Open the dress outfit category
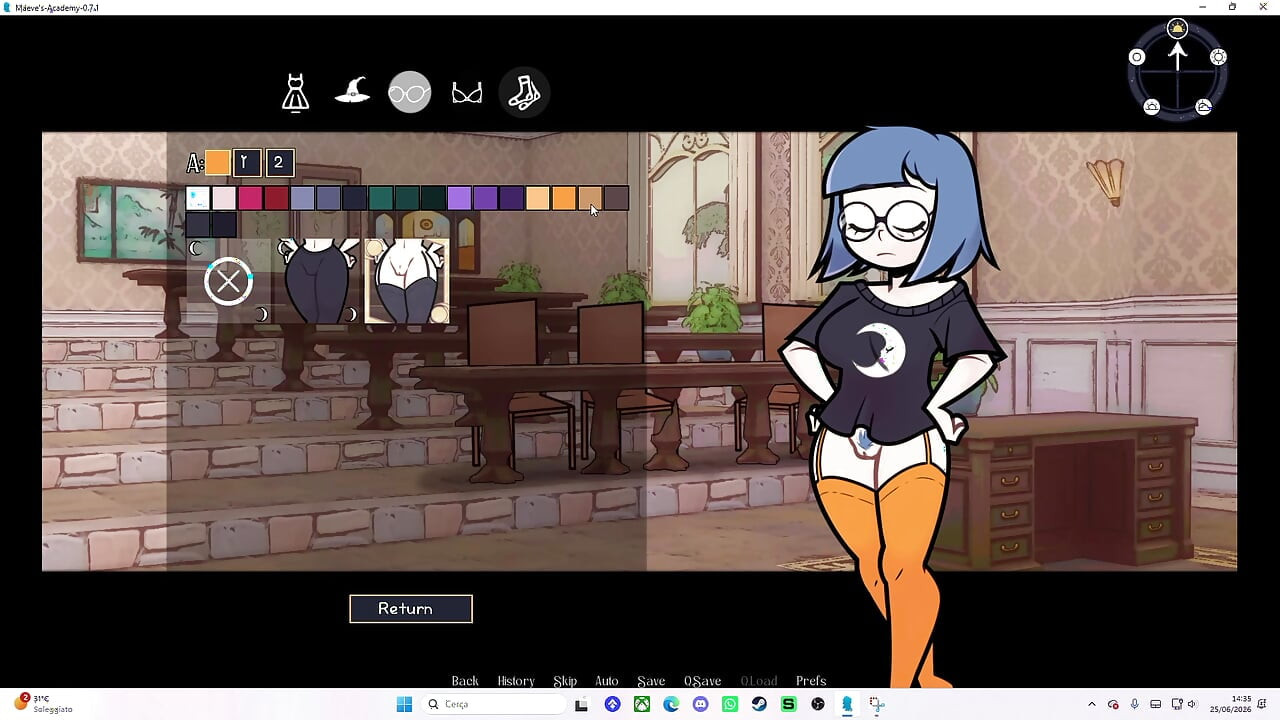 pos(295,92)
